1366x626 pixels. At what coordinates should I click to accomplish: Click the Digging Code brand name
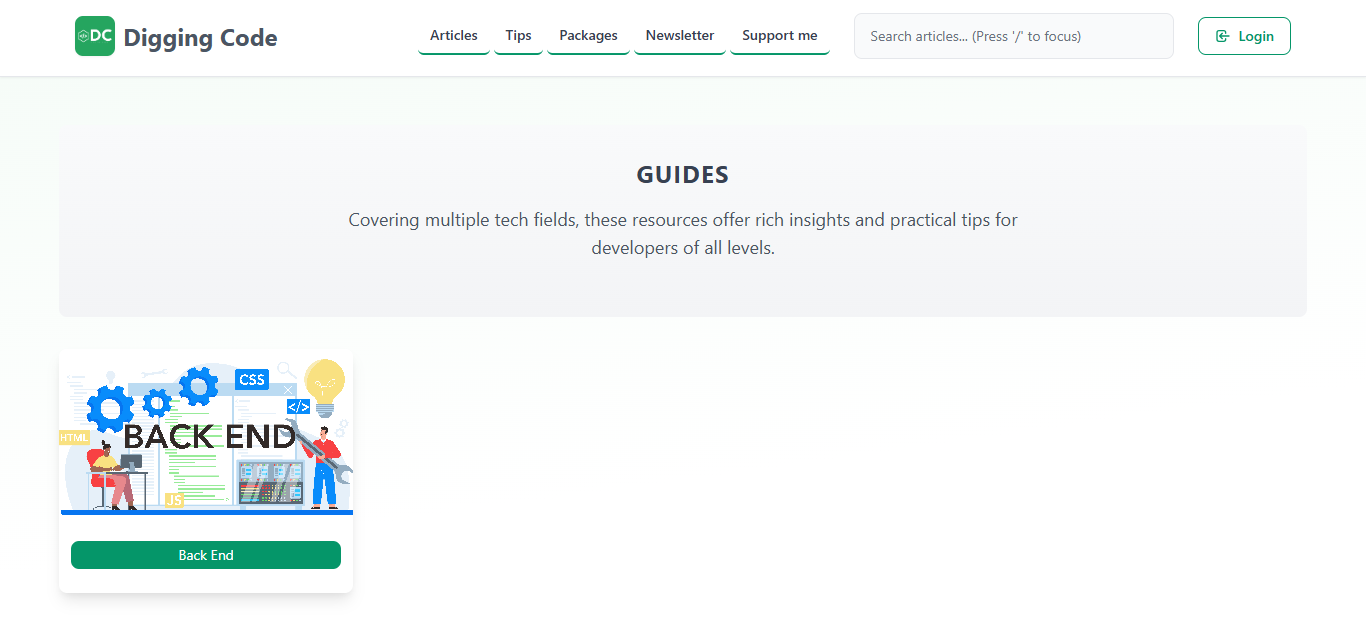tap(201, 37)
